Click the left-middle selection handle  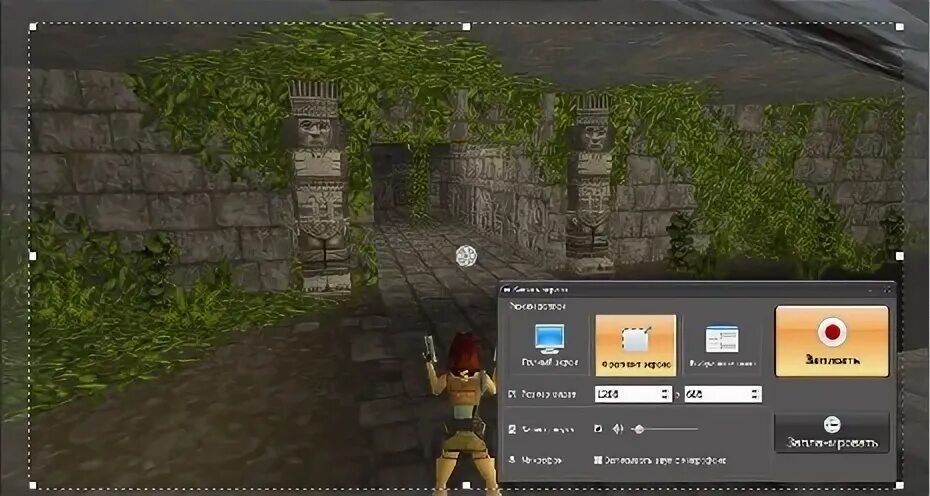33,256
